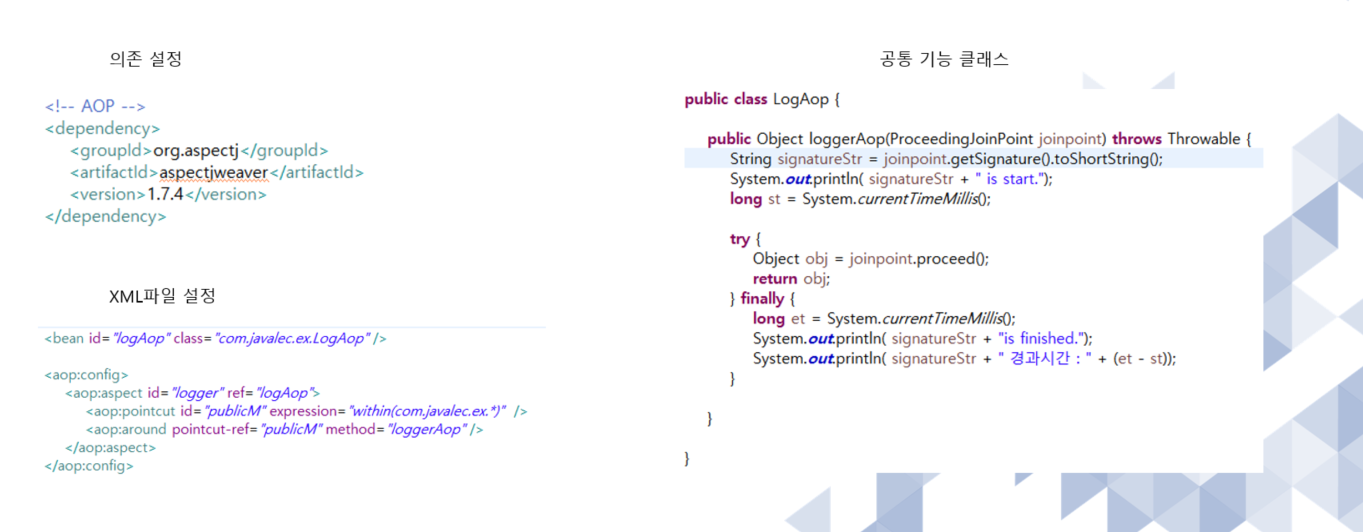The height and width of the screenshot is (532, 1363).
Task: Click the aop:aspect id="logger" line
Action: tap(192, 393)
